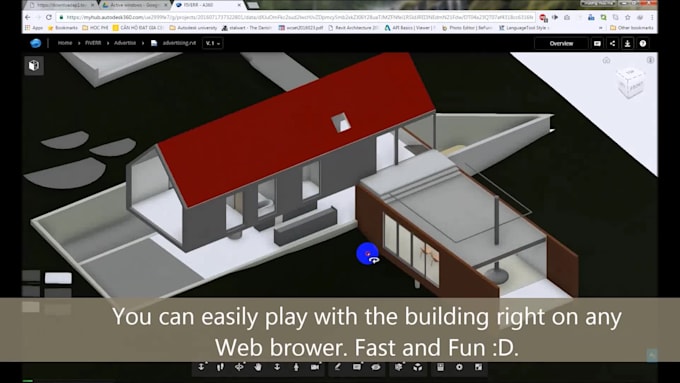
Task: Open the Apps bookmark shortcut
Action: tap(34, 28)
